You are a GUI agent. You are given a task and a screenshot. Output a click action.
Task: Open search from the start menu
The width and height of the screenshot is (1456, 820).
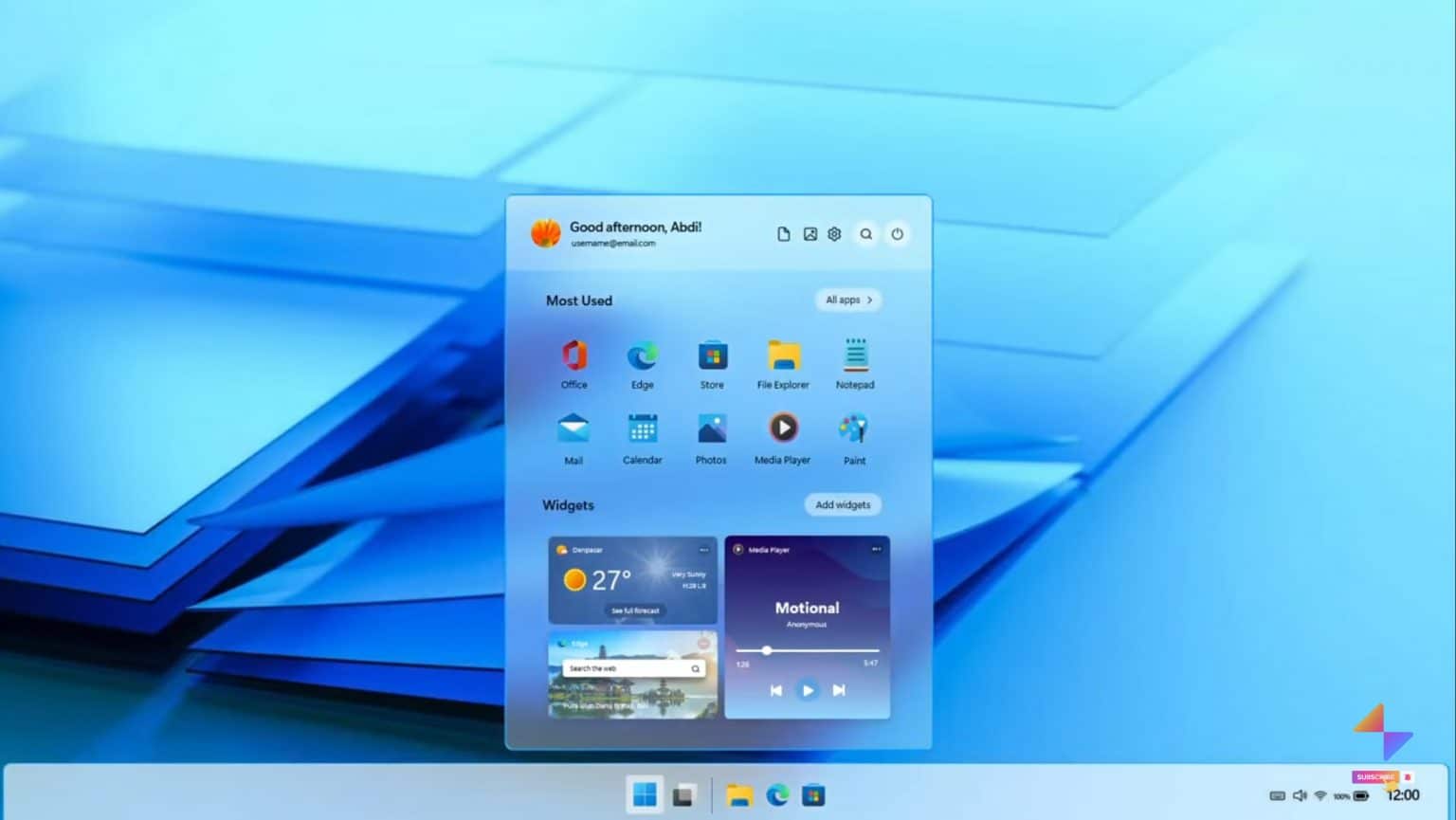(x=865, y=233)
